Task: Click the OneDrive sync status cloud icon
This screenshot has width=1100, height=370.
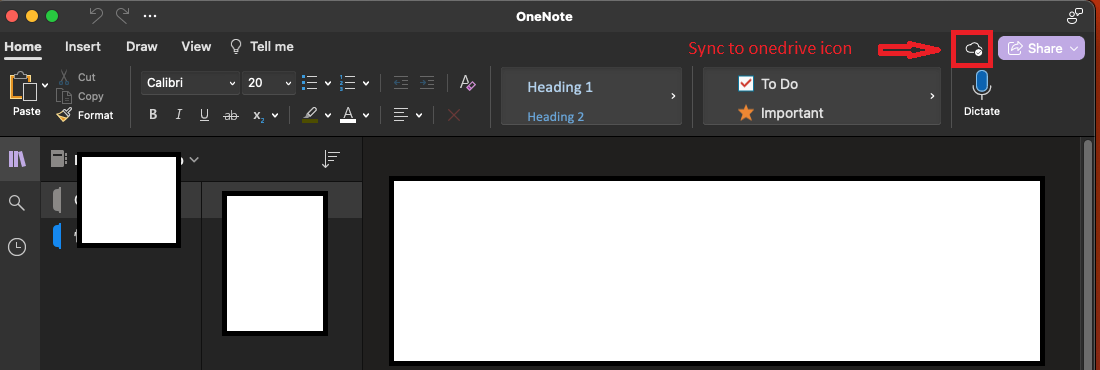Action: pyautogui.click(x=973, y=48)
